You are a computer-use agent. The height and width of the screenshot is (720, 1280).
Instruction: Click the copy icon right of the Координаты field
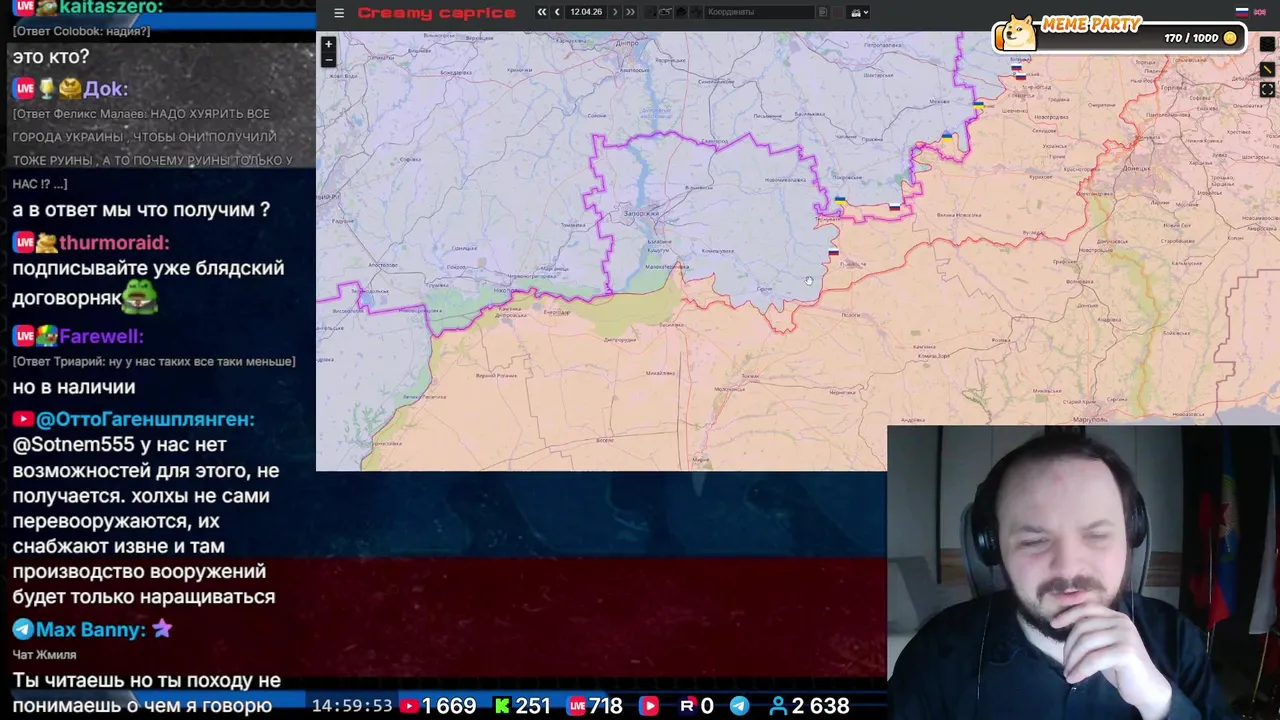pos(823,12)
